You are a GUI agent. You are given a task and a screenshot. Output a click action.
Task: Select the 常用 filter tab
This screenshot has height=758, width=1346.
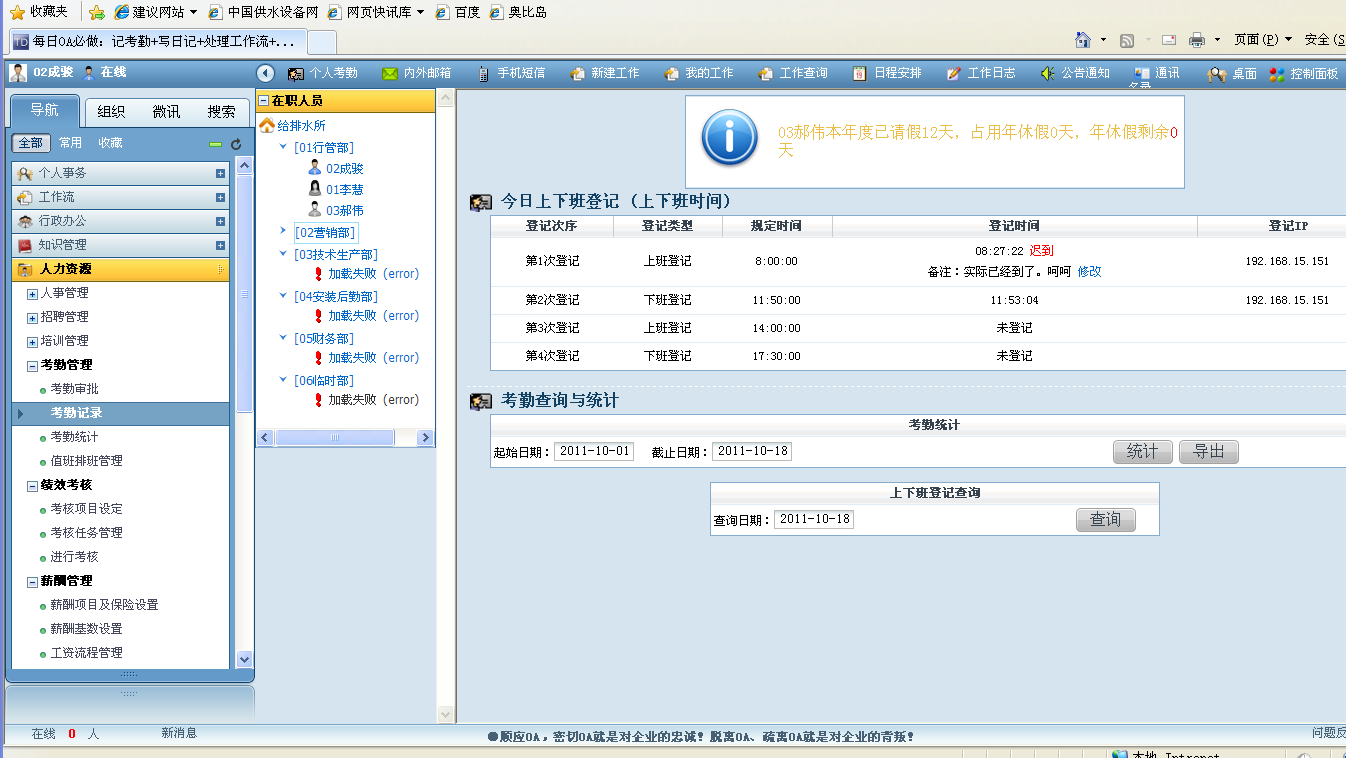coord(70,143)
